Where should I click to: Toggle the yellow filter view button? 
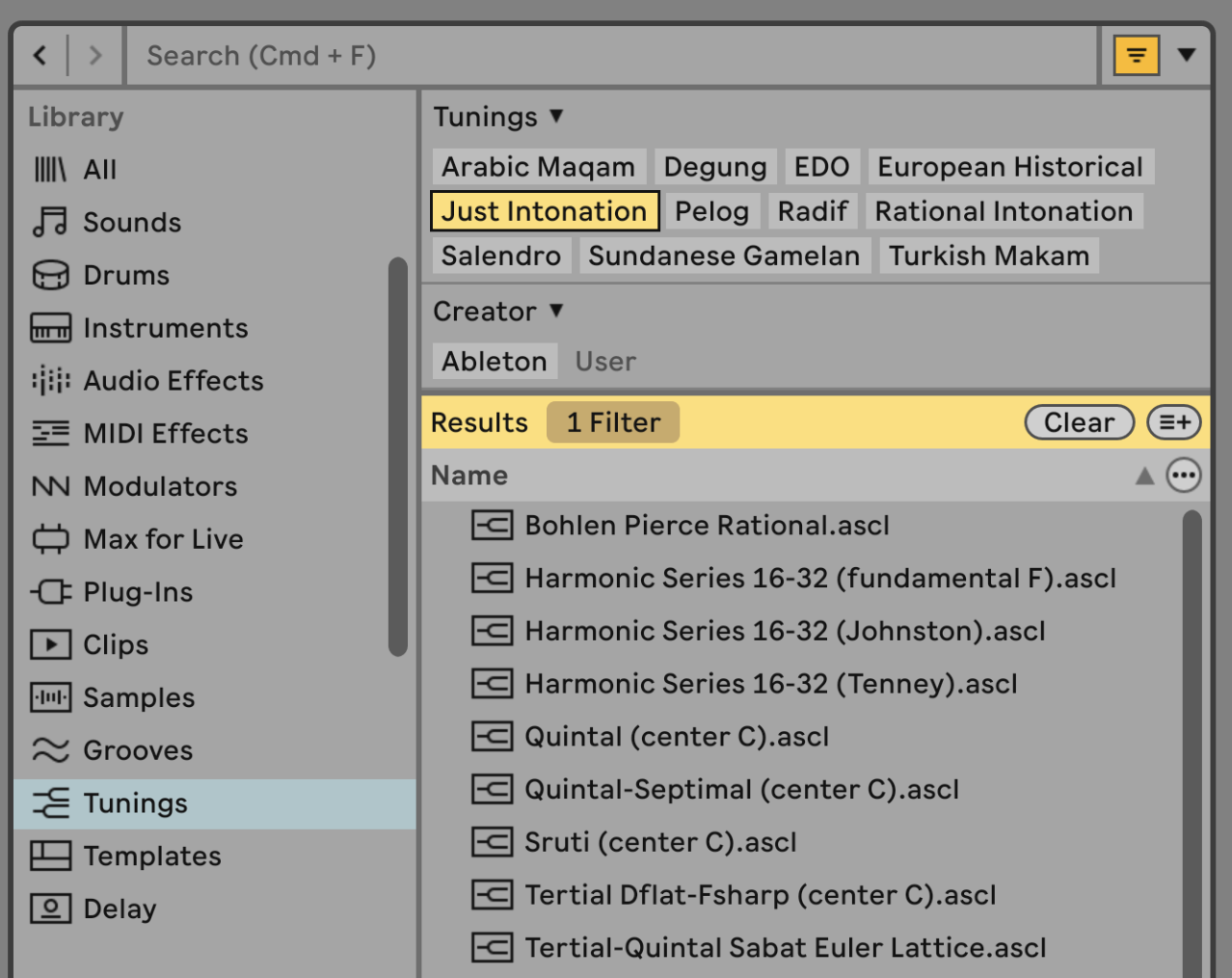1136,56
